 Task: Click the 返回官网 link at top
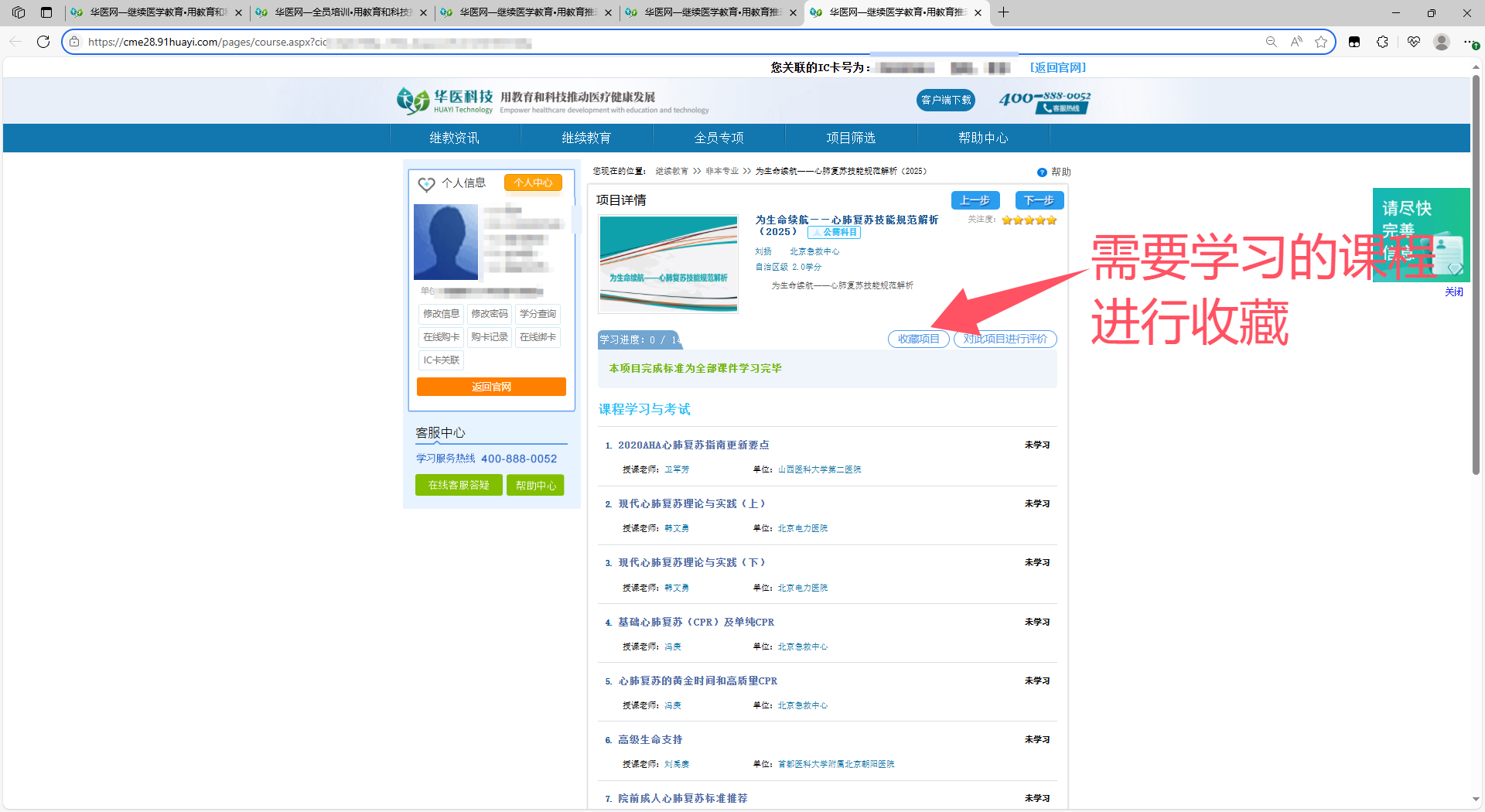coord(1057,67)
